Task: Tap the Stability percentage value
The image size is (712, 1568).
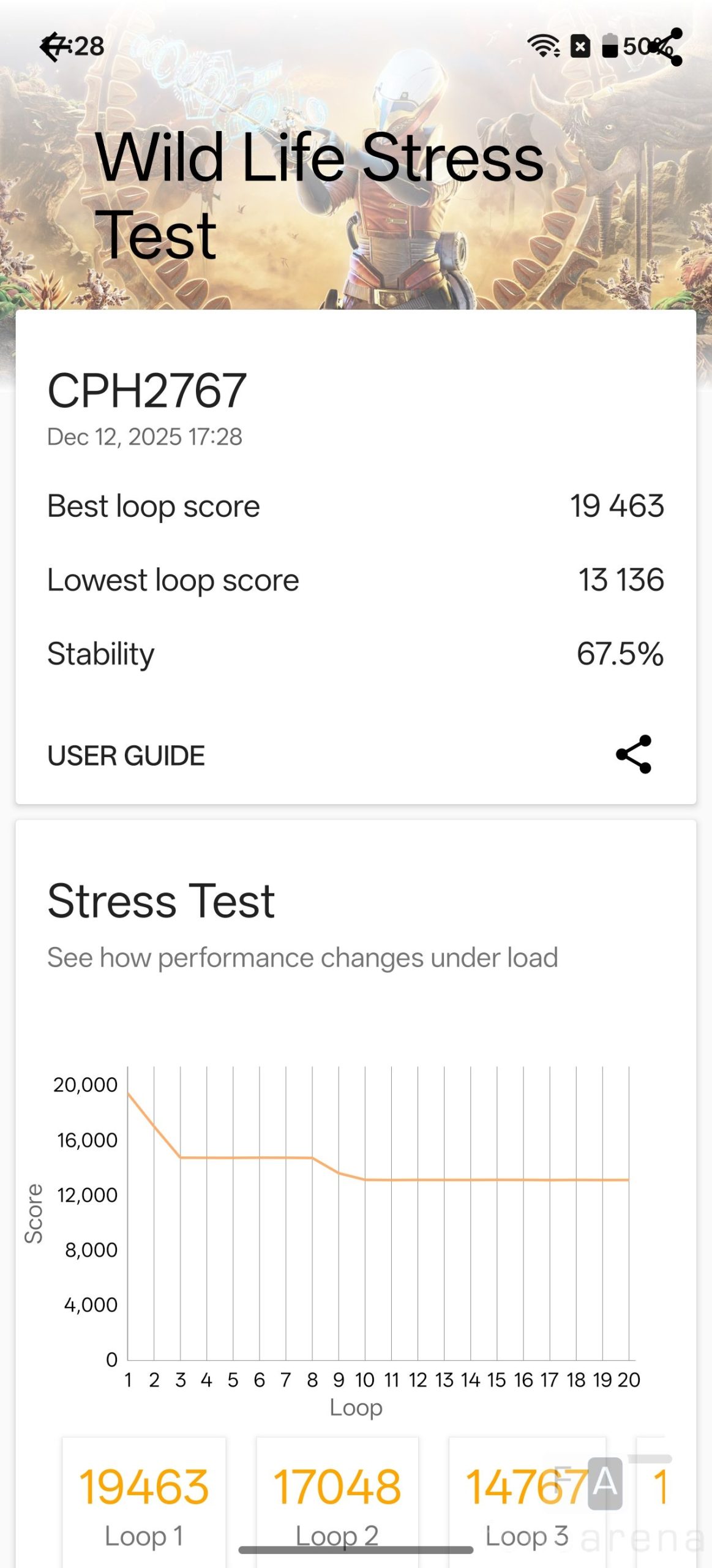Action: (x=620, y=654)
